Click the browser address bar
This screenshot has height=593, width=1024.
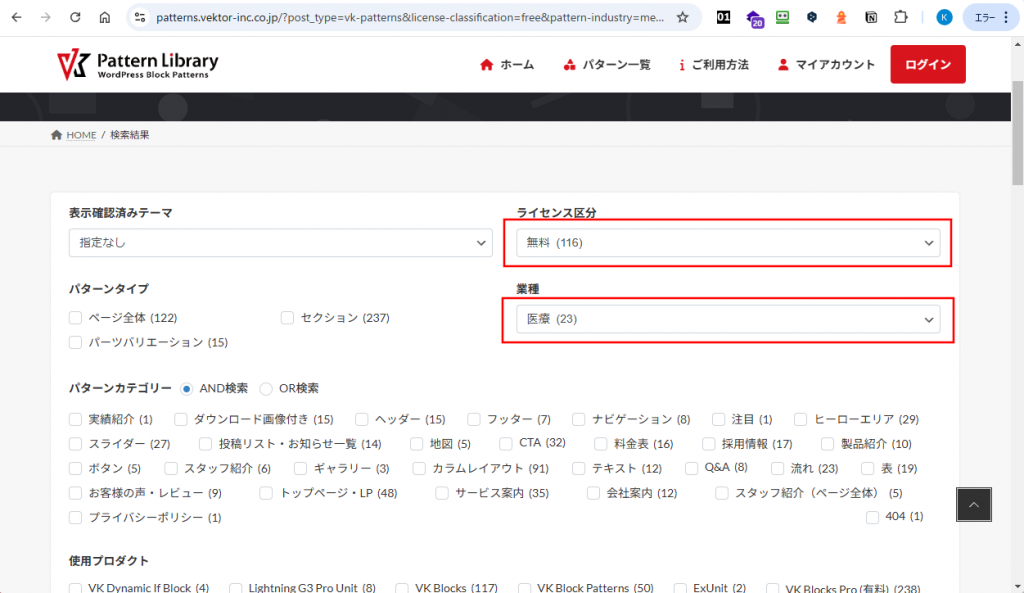pyautogui.click(x=400, y=17)
